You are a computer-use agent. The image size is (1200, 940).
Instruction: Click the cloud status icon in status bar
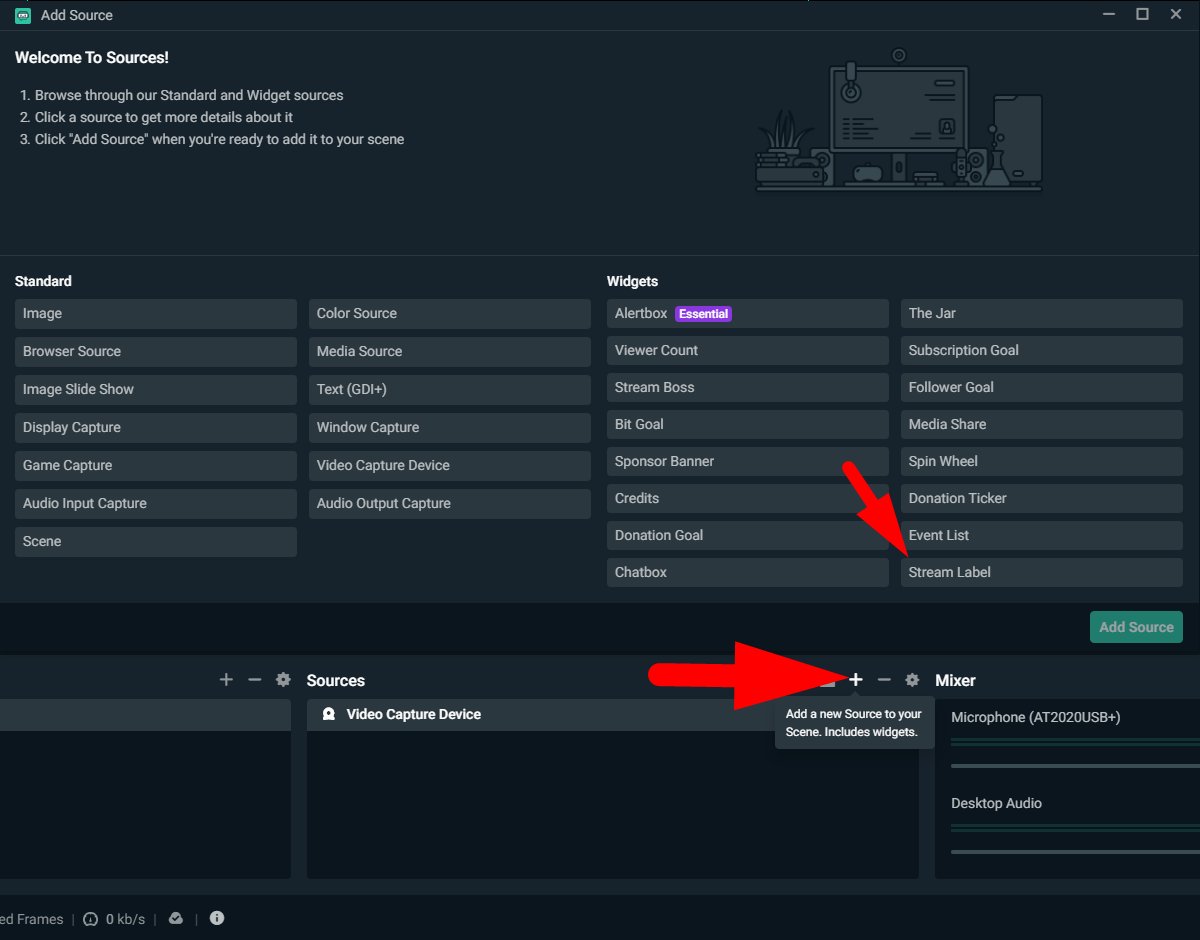pyautogui.click(x=176, y=919)
